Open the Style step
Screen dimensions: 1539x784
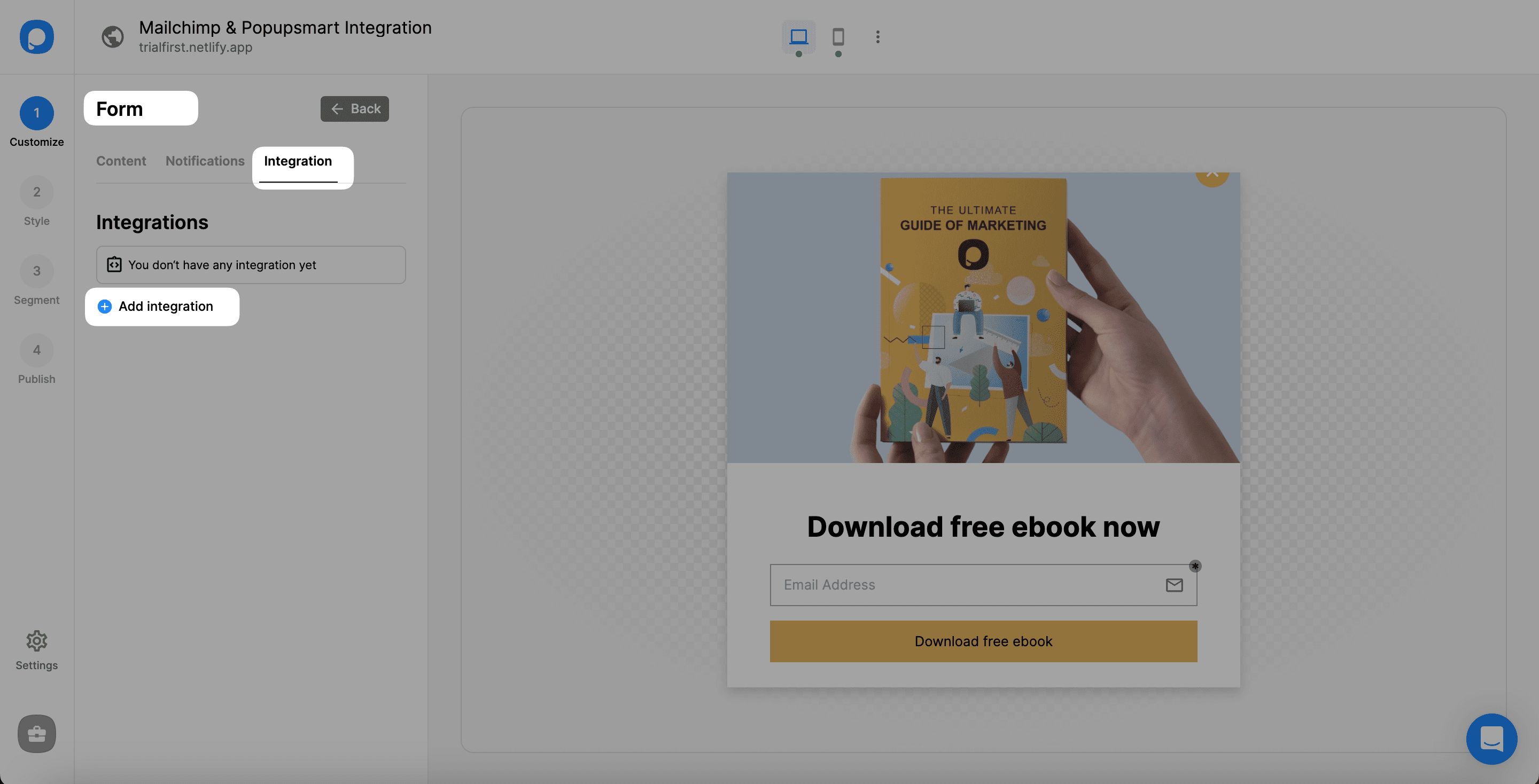36,192
